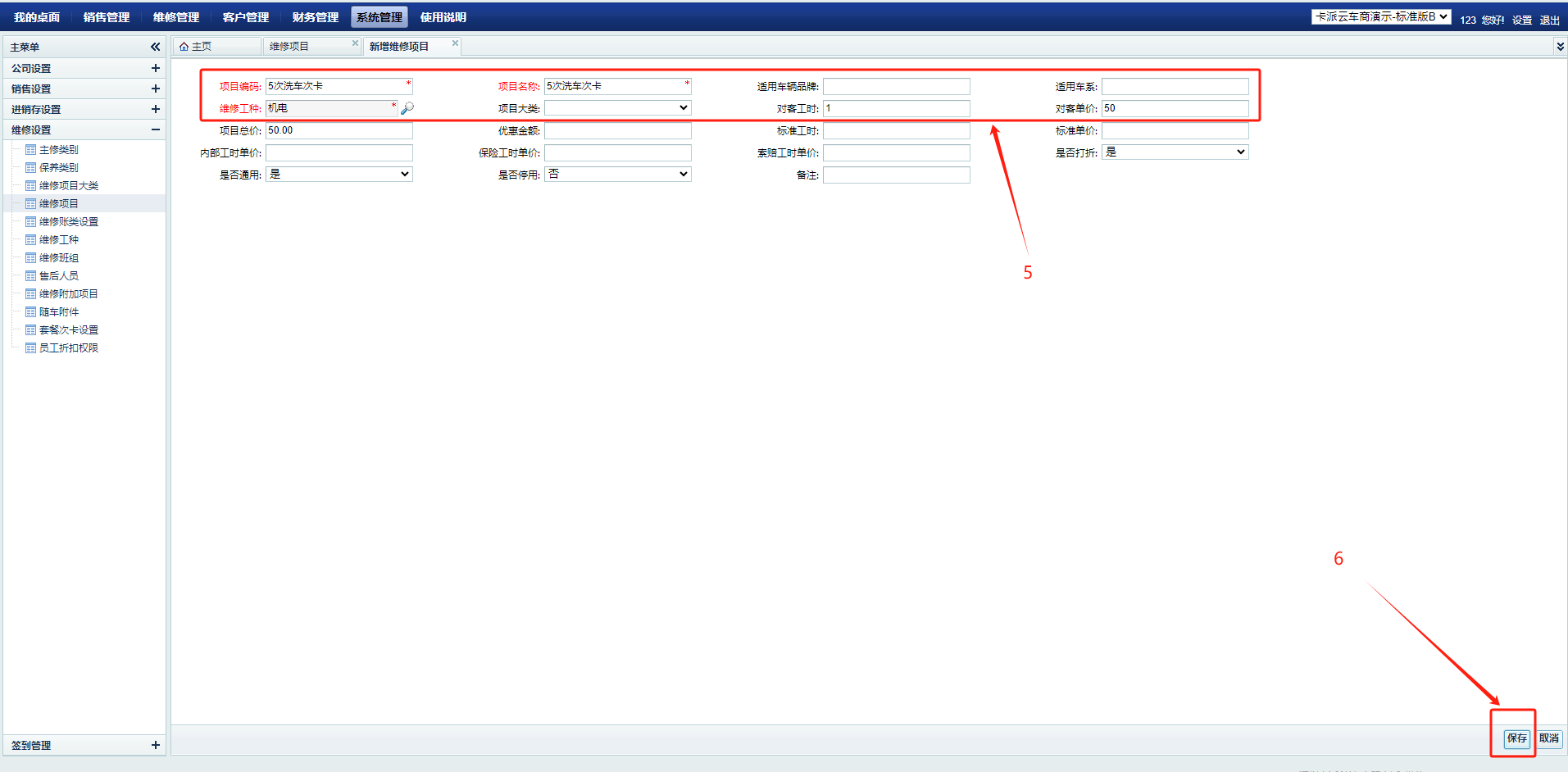The height and width of the screenshot is (772, 1568).
Task: Open the 主页 home tab
Action: [x=197, y=47]
